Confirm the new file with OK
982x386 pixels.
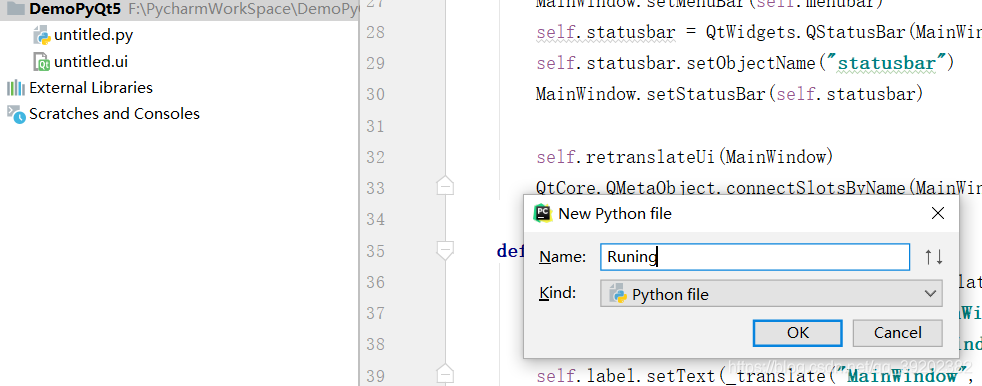click(797, 333)
